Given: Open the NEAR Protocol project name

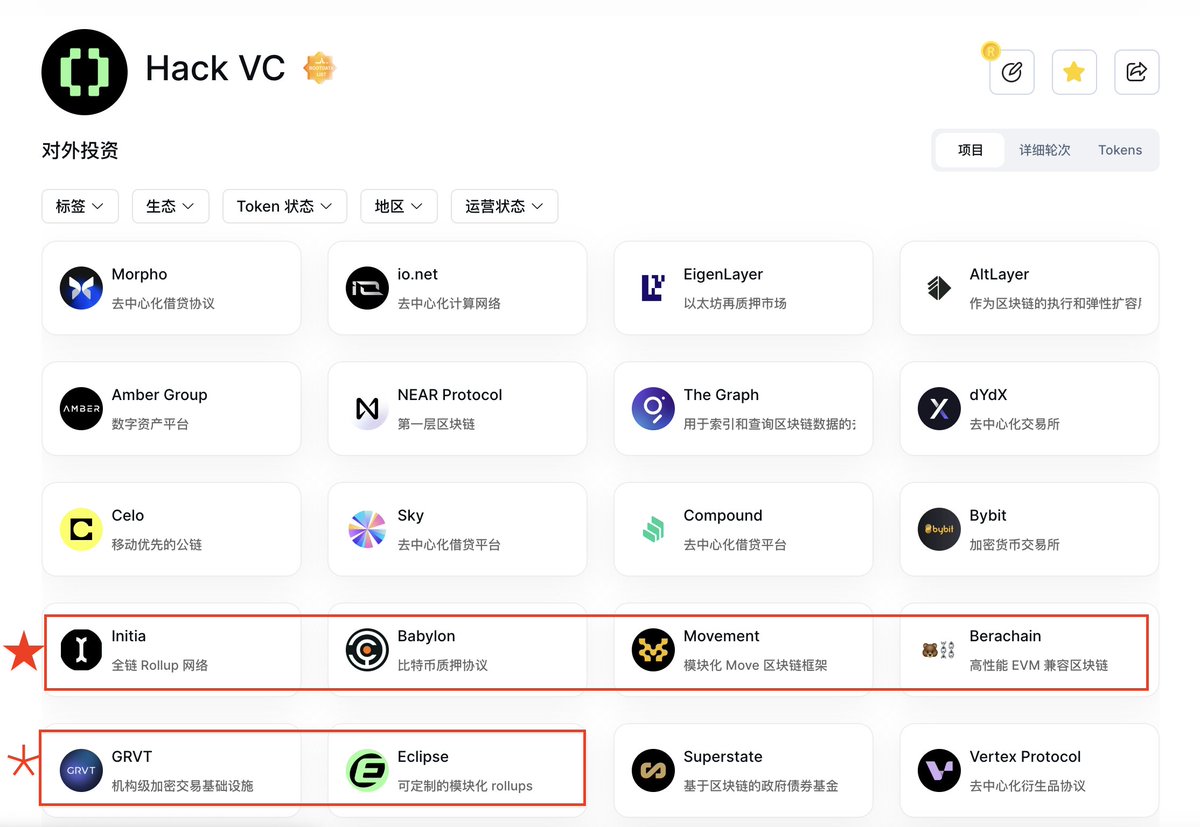Looking at the screenshot, I should pyautogui.click(x=450, y=395).
